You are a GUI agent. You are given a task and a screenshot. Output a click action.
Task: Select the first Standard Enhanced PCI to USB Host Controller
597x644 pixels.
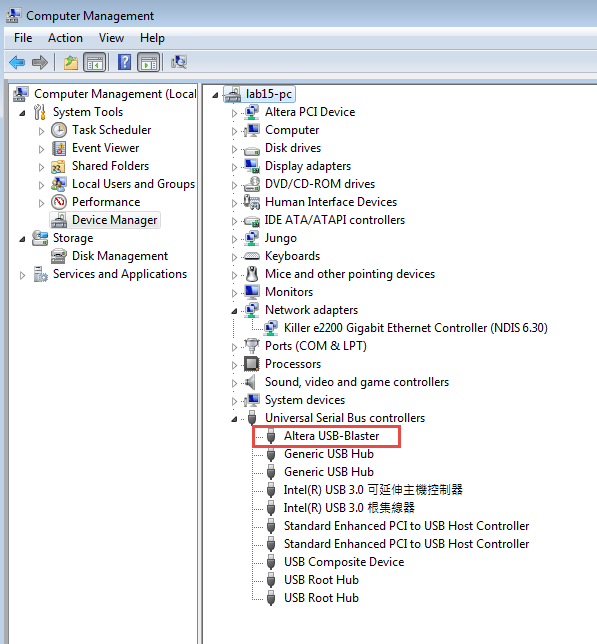[x=406, y=526]
